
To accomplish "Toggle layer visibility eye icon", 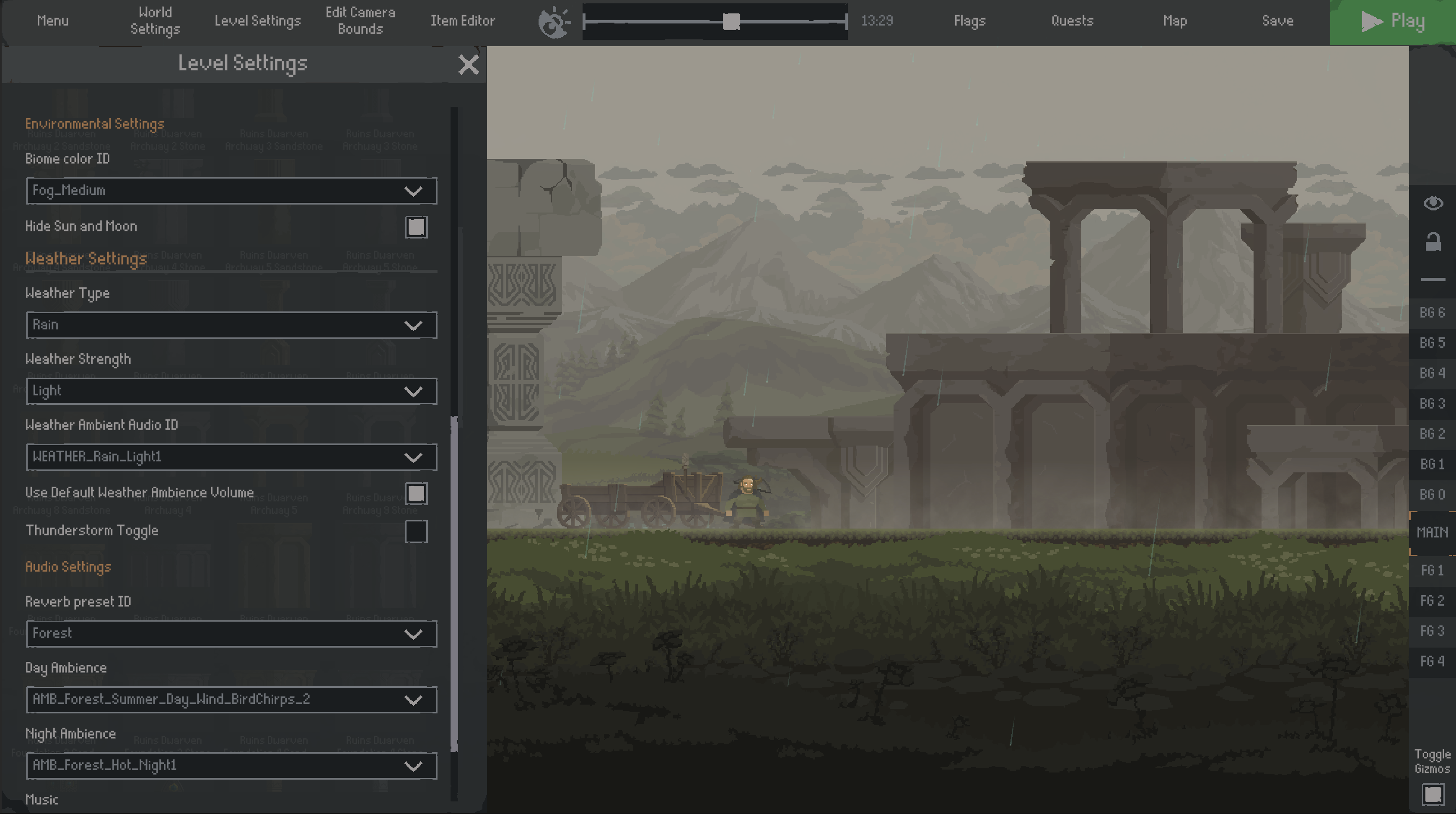I will (x=1433, y=203).
